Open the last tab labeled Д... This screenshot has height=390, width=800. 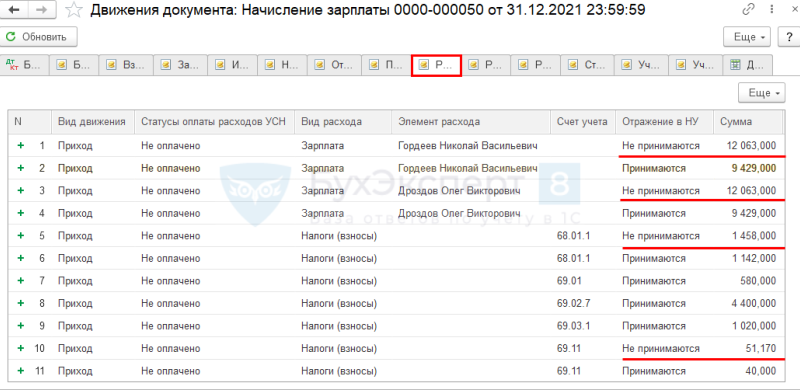click(748, 65)
